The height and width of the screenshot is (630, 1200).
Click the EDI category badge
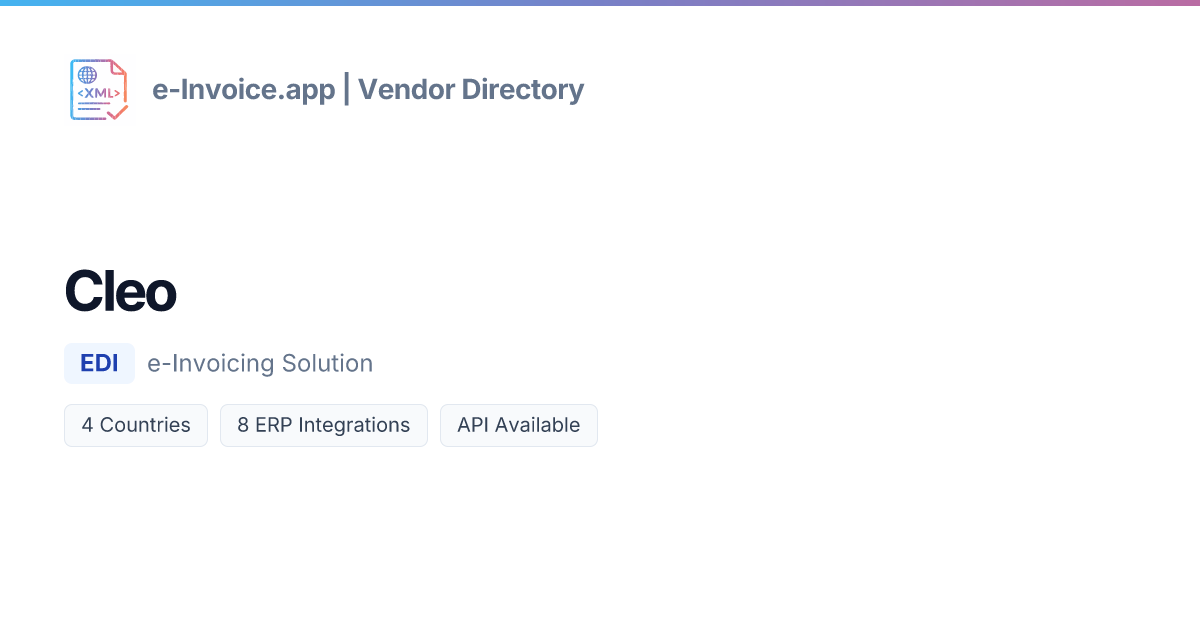pos(99,363)
